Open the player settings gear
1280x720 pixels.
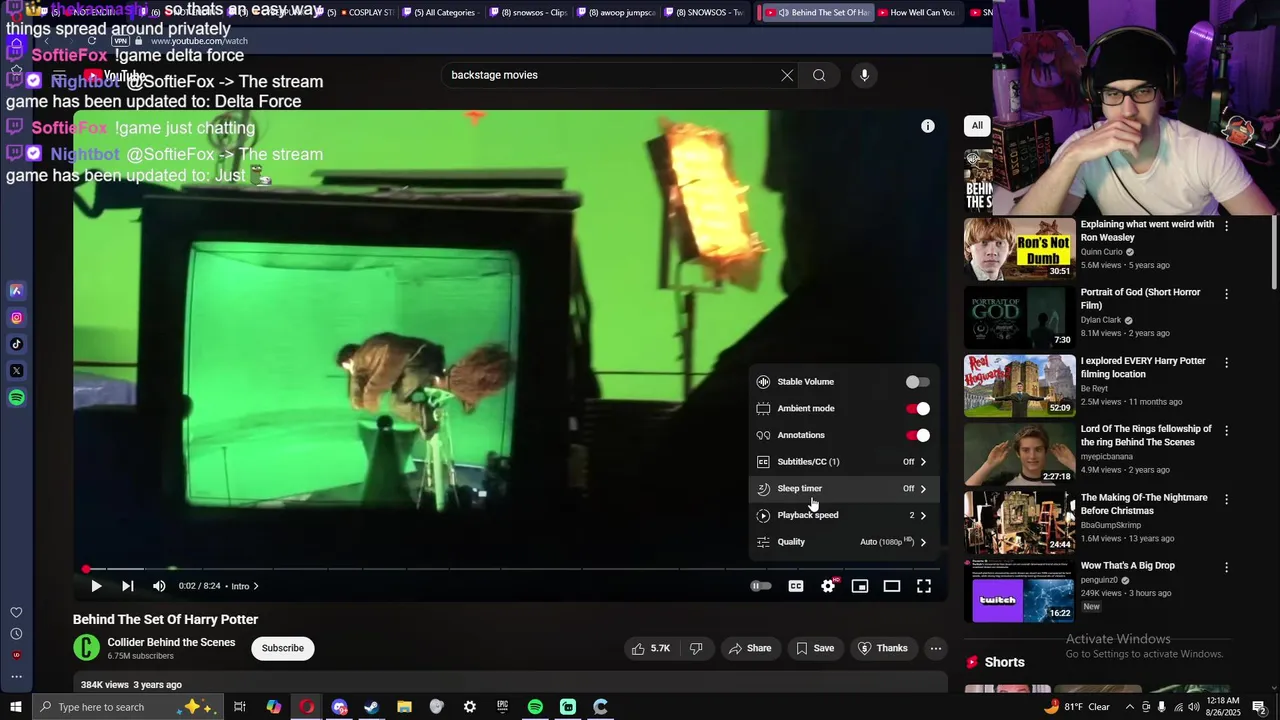[828, 586]
